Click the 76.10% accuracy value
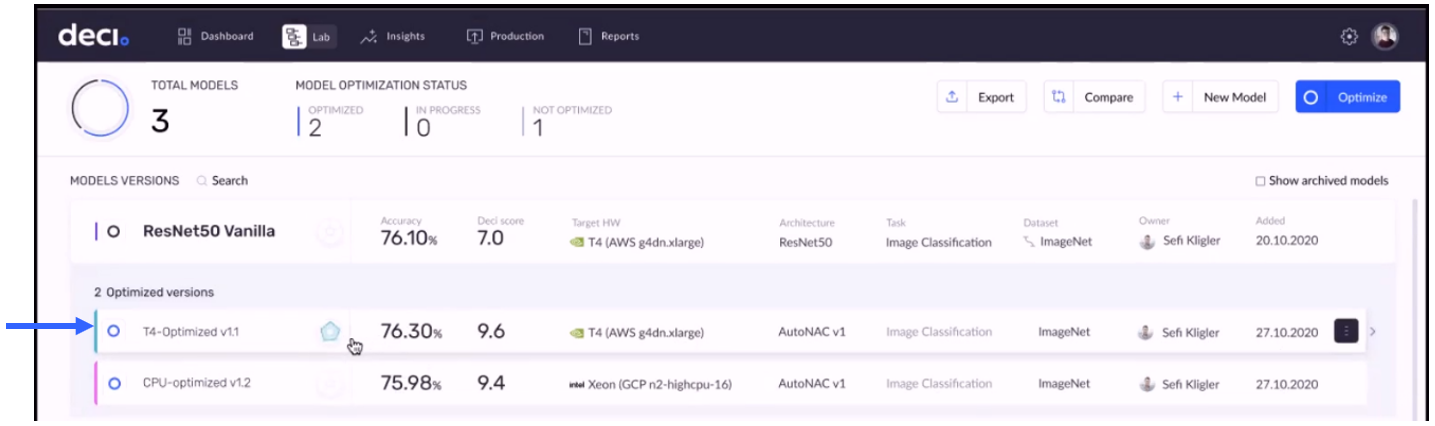The width and height of the screenshot is (1435, 426). click(x=410, y=239)
